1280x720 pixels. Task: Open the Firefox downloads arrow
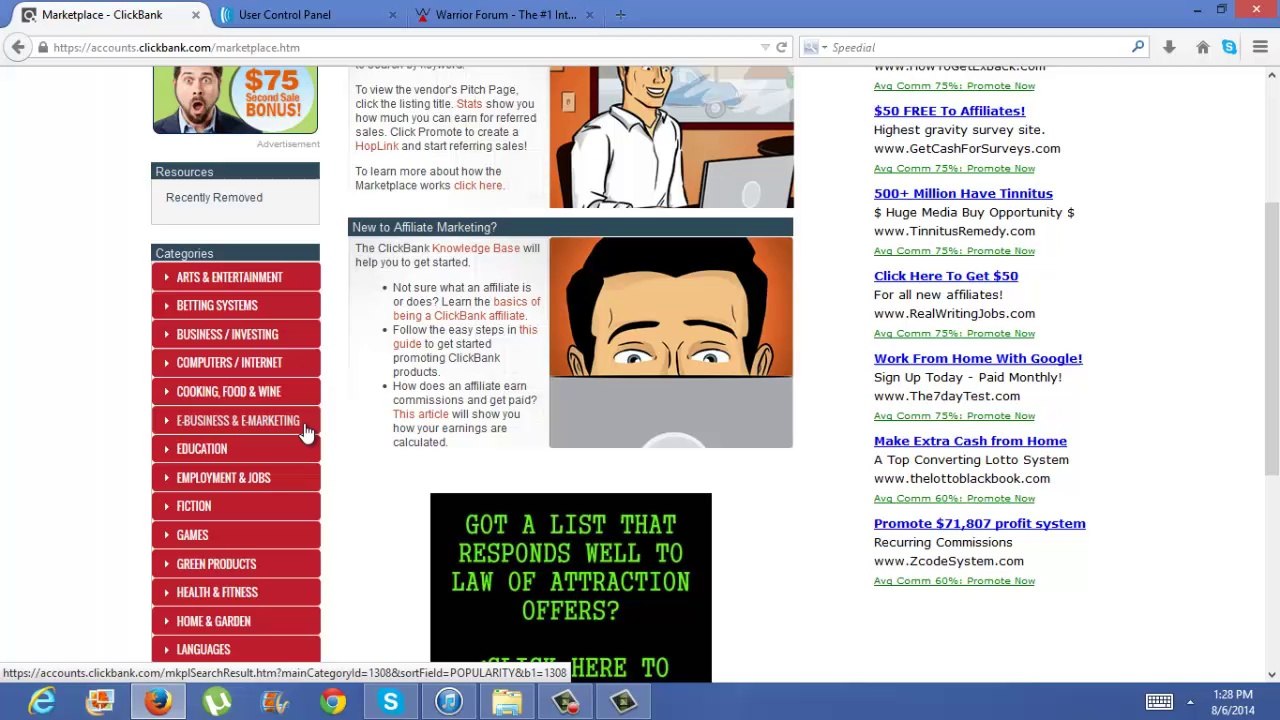click(1169, 47)
